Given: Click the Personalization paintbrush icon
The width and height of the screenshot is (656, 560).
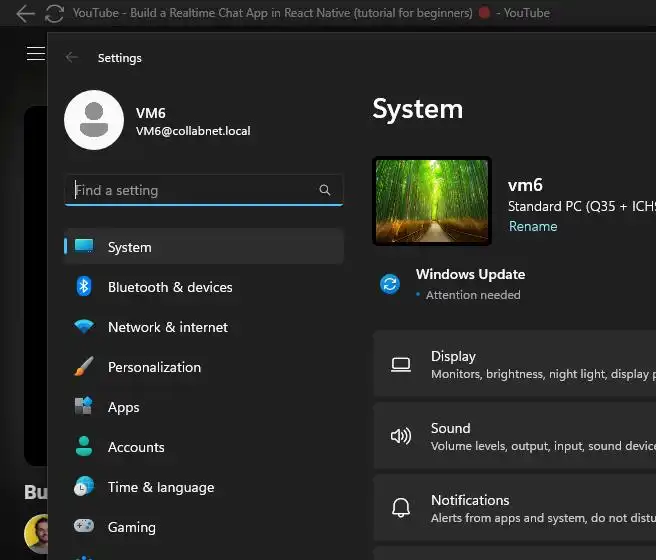Looking at the screenshot, I should tap(84, 366).
